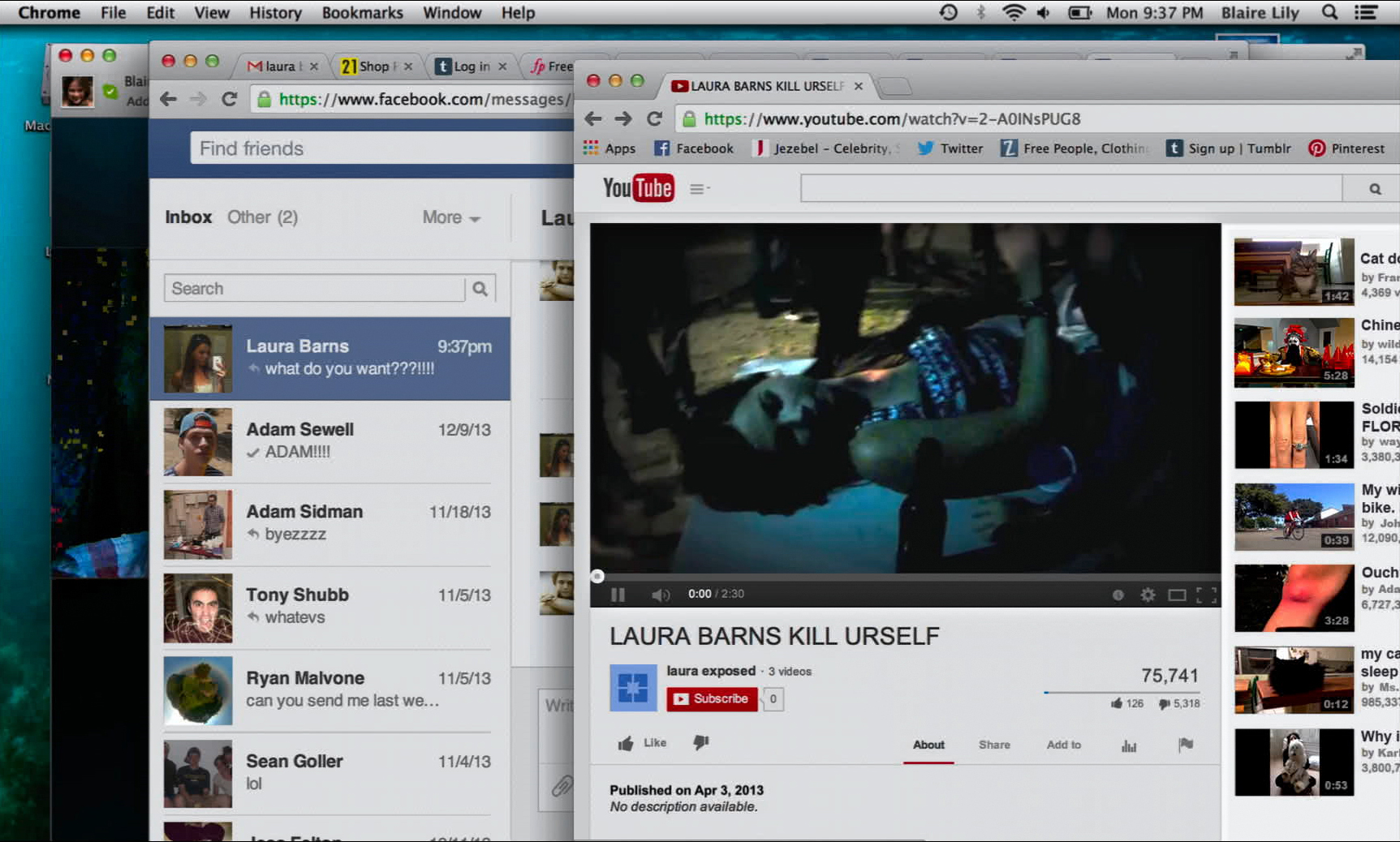1400x842 pixels.
Task: Select the Add to tab
Action: pos(1063,745)
